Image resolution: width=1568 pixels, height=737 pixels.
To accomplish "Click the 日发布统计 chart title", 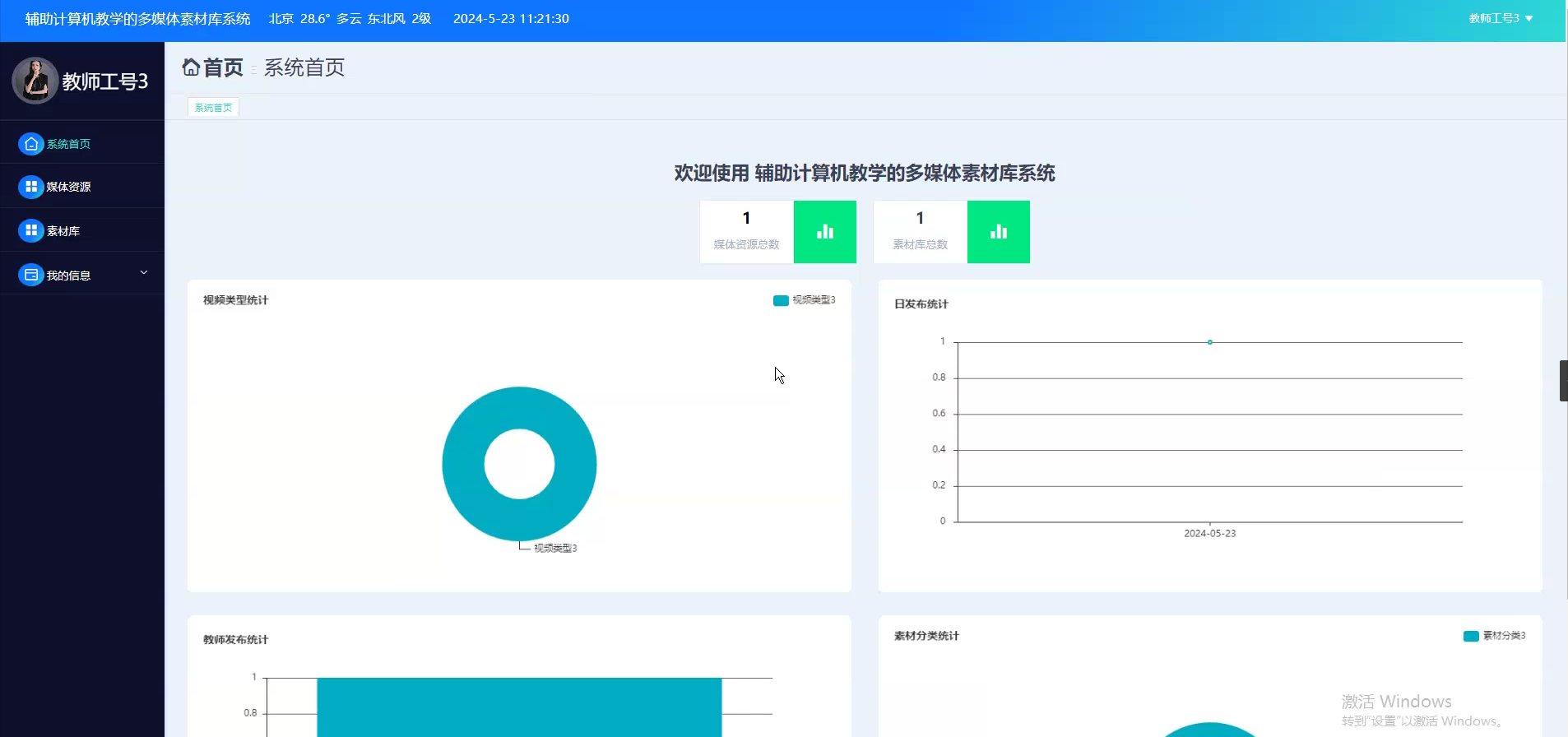I will (921, 304).
